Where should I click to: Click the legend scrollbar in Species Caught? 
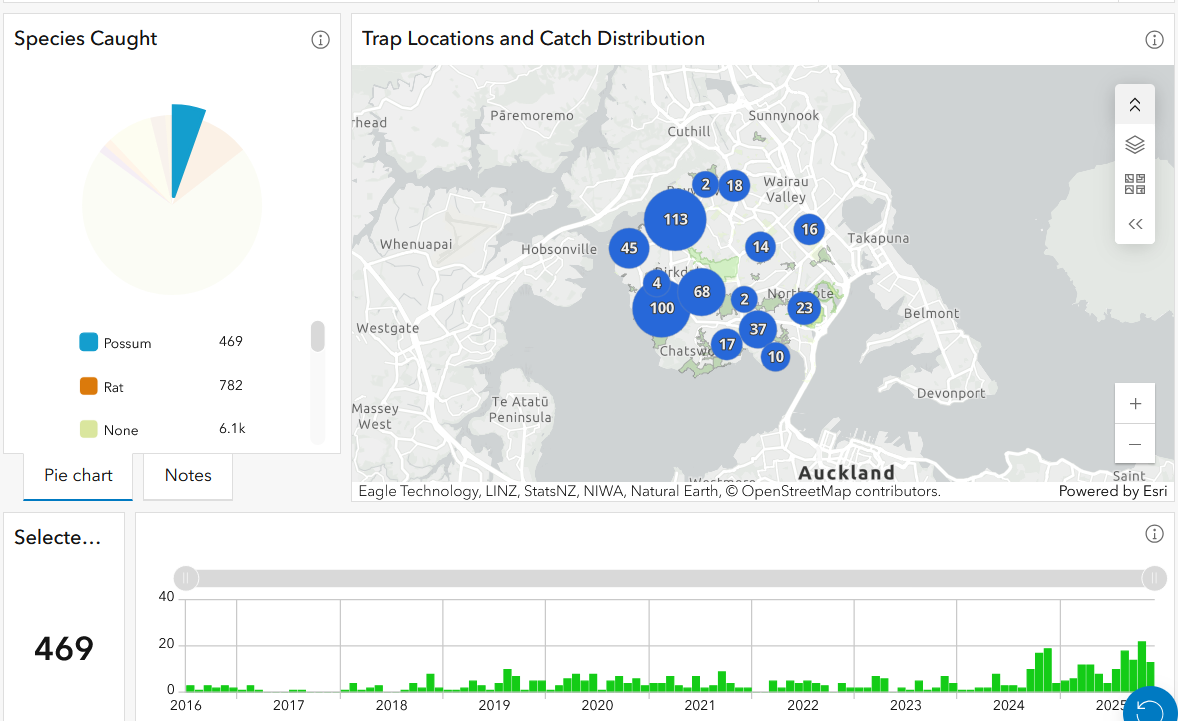318,337
